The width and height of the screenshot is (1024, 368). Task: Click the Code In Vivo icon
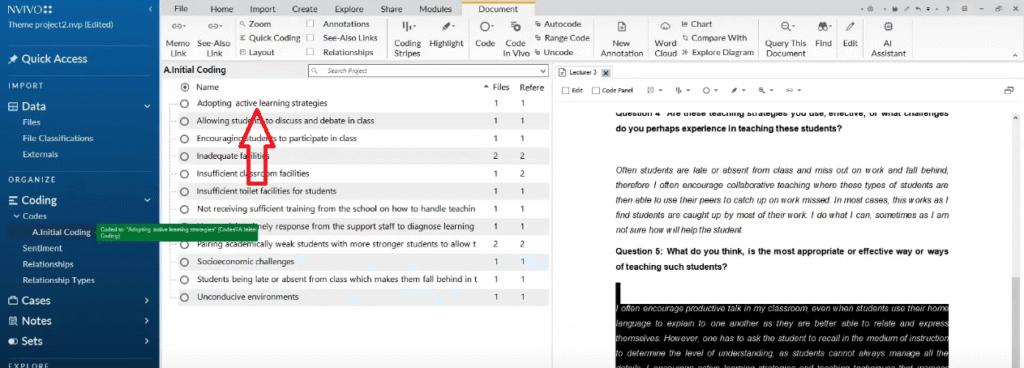[515, 27]
